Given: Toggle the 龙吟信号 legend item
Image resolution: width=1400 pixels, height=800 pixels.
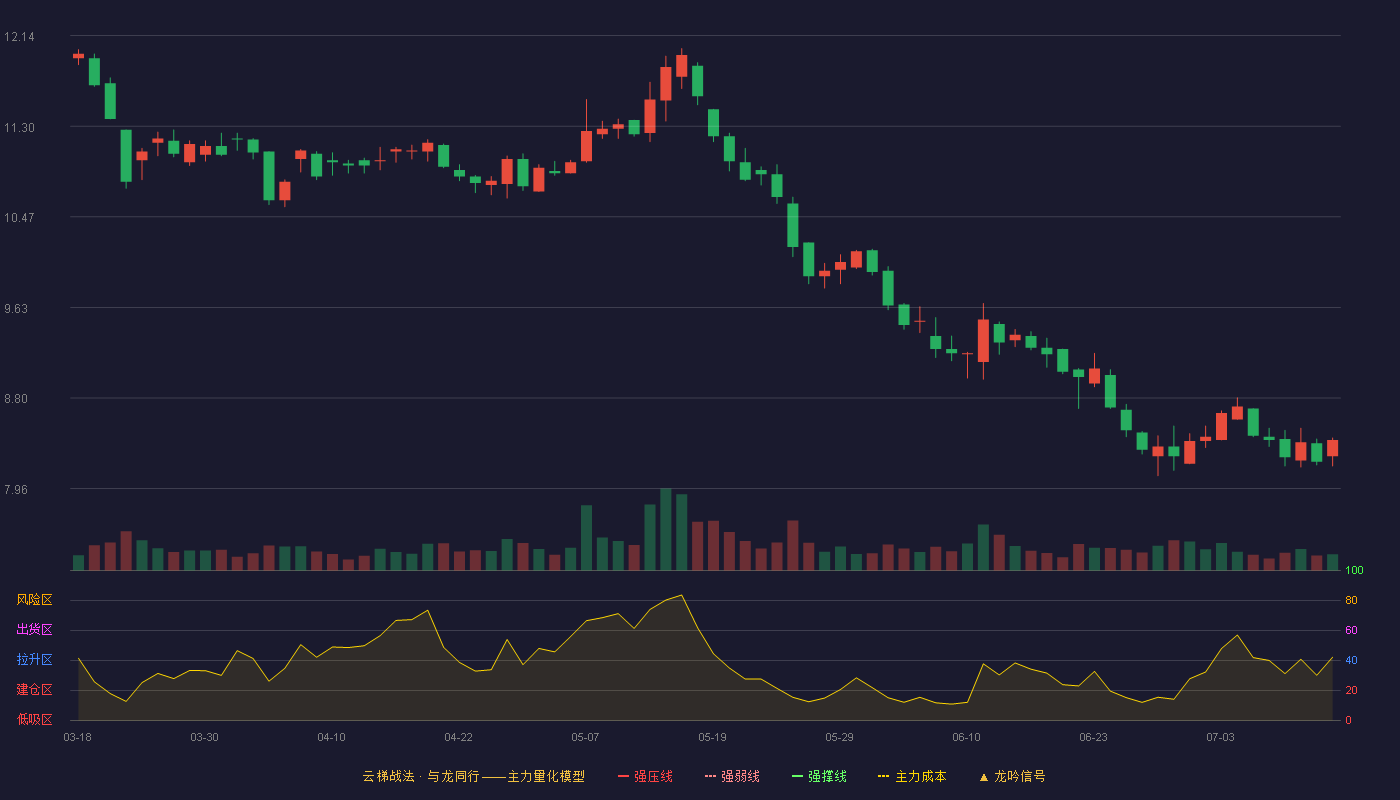Looking at the screenshot, I should [x=1012, y=776].
